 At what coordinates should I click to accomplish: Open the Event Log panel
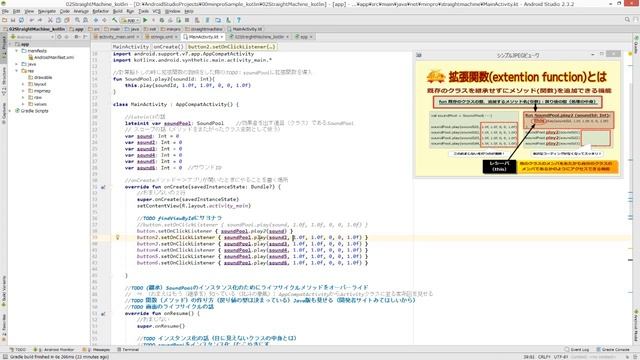tap(577, 349)
